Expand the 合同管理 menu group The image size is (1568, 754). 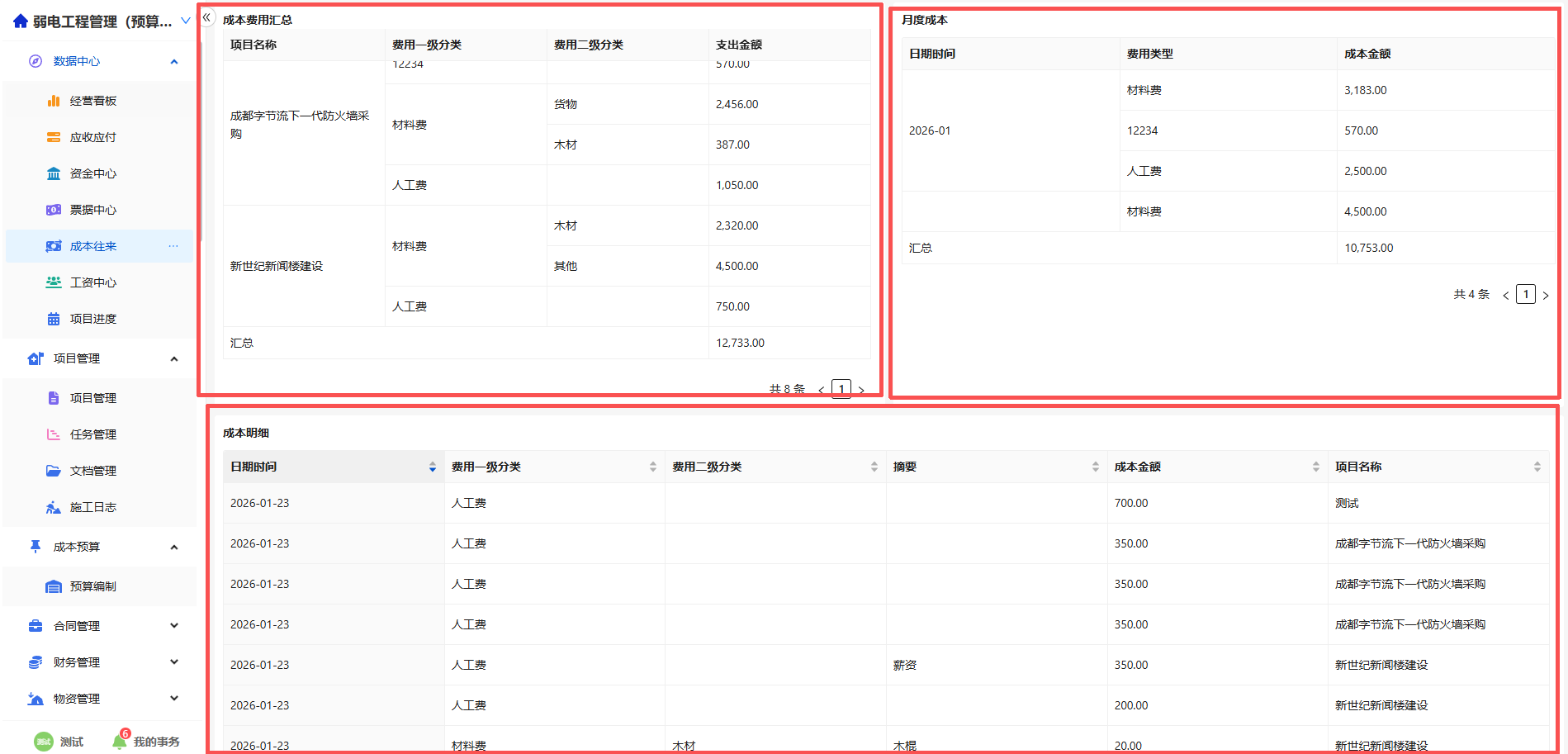(x=174, y=626)
